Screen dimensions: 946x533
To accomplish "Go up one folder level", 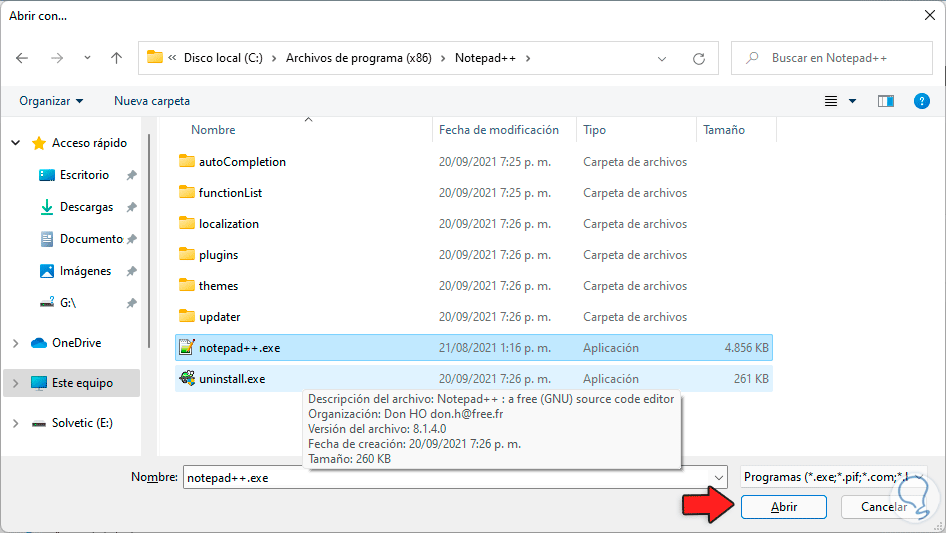I will tap(116, 58).
